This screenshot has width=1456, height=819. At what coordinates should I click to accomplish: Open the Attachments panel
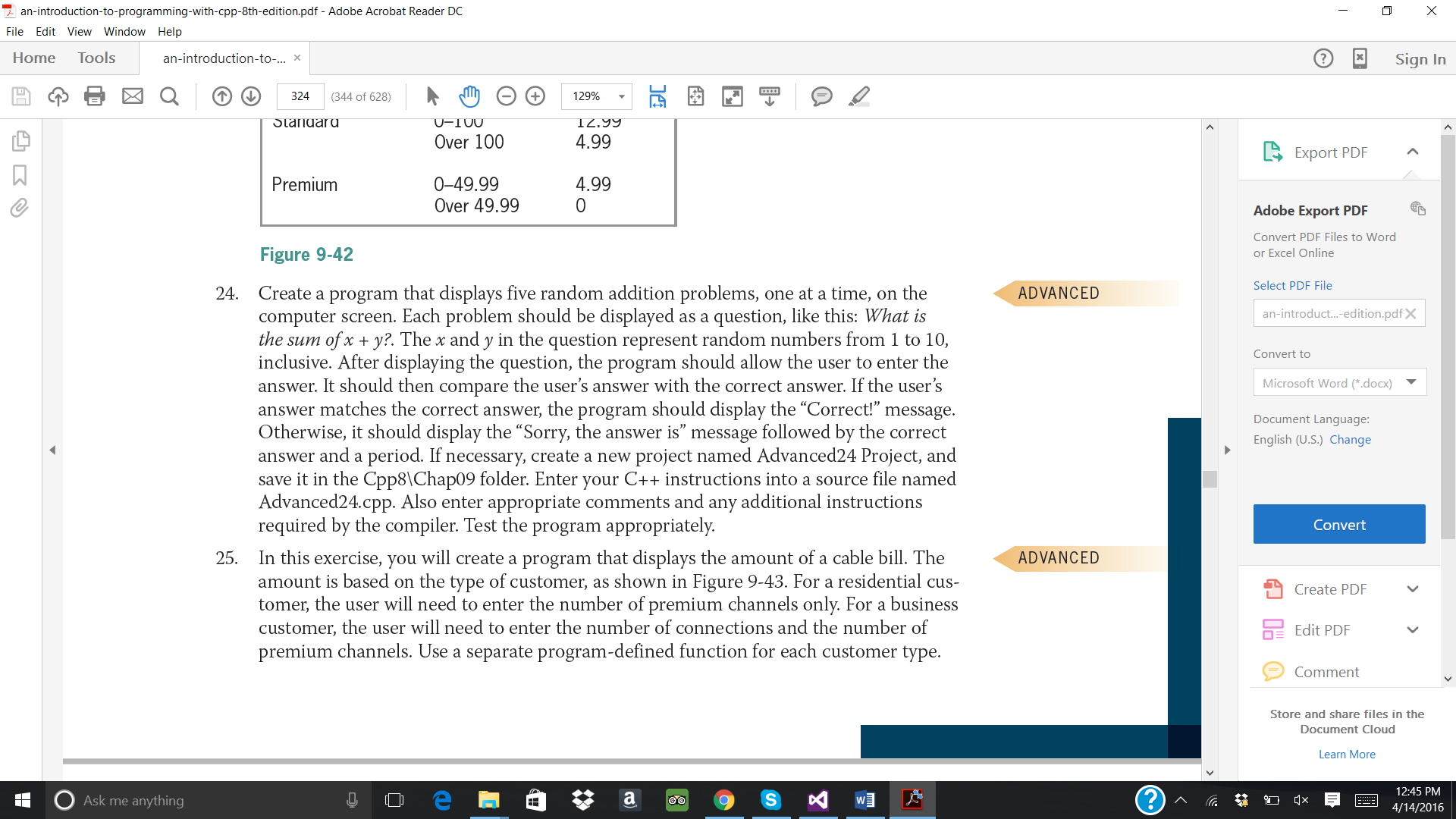[x=18, y=209]
